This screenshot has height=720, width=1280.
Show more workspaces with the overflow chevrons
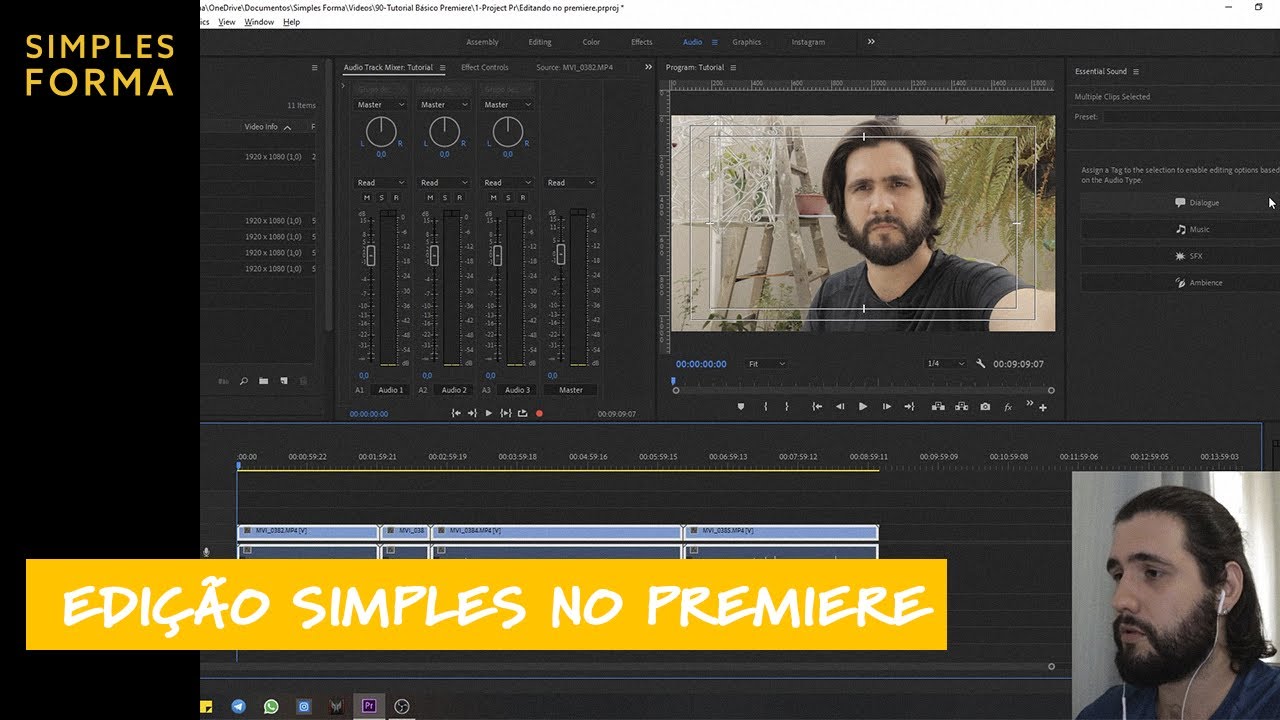click(871, 42)
